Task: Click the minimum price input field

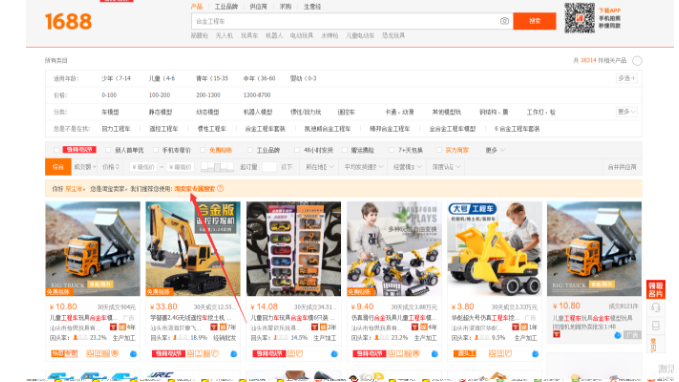Action: [143, 167]
